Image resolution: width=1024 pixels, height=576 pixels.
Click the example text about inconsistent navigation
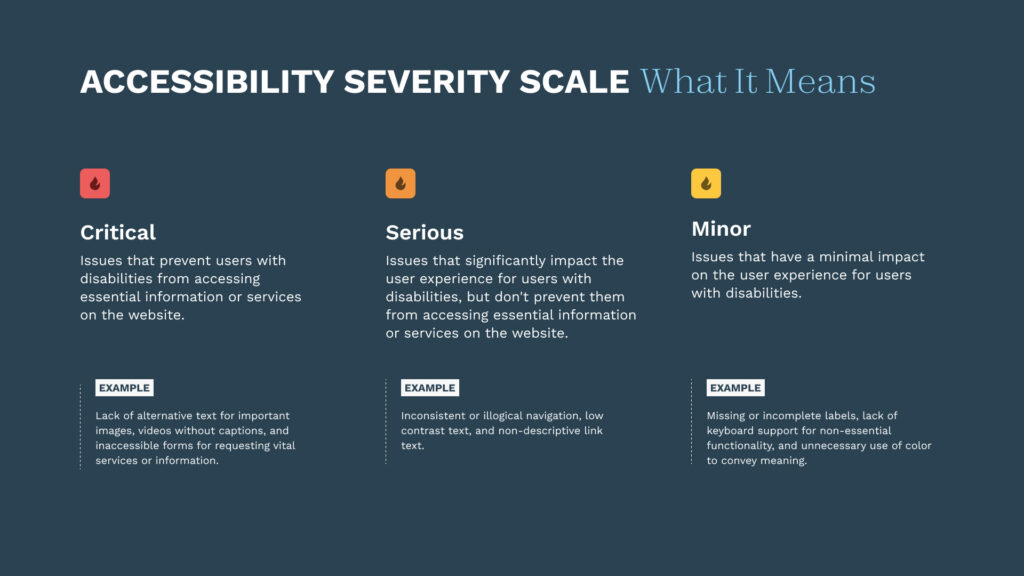coord(502,430)
